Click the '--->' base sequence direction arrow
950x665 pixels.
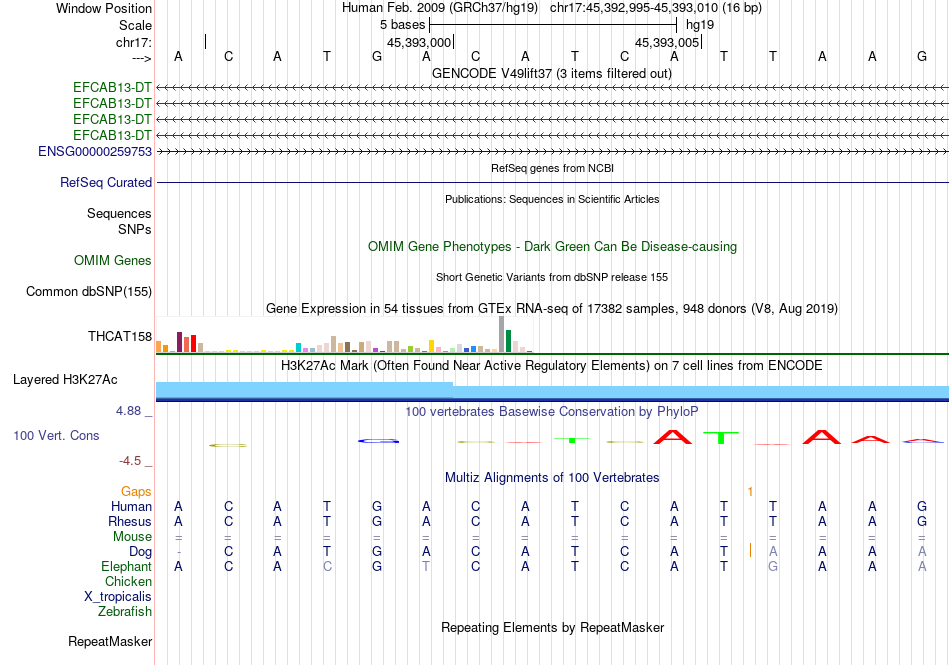pyautogui.click(x=142, y=58)
